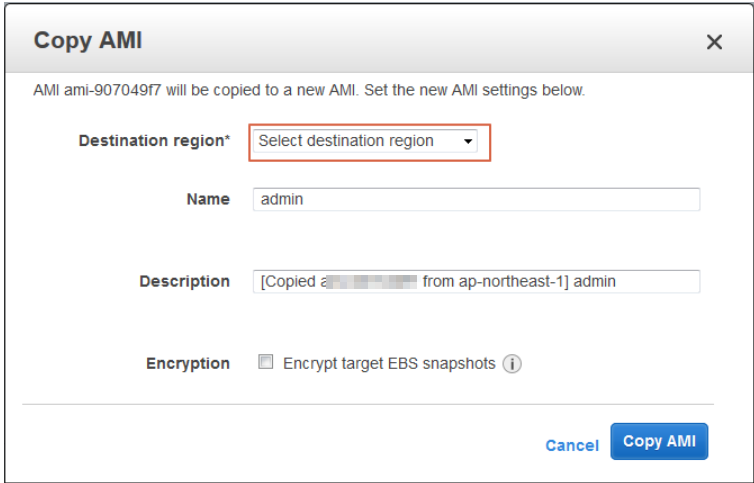Confirm with the blue Copy AMI button
This screenshot has width=754, height=483.
click(x=659, y=441)
